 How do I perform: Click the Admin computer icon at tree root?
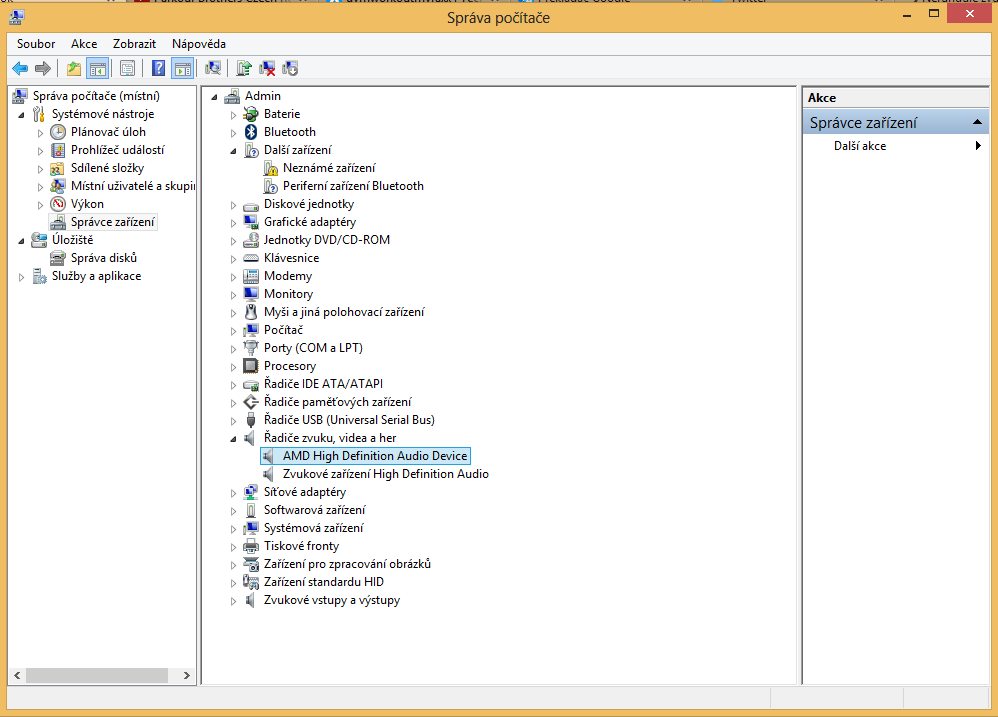coord(232,96)
